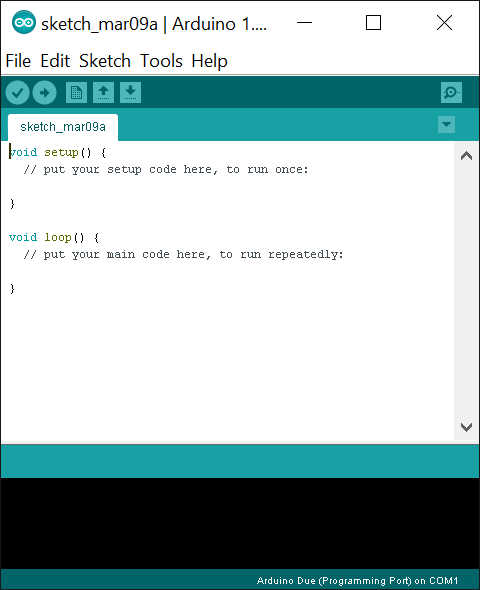Click the Arduino logo in the title bar

pyautogui.click(x=24, y=23)
